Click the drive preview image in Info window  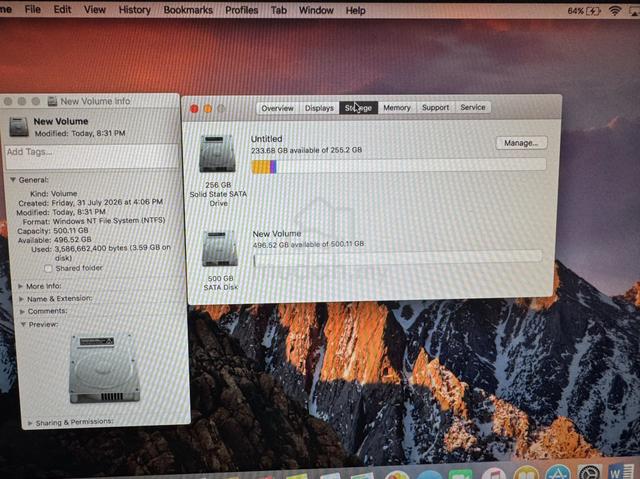point(104,369)
